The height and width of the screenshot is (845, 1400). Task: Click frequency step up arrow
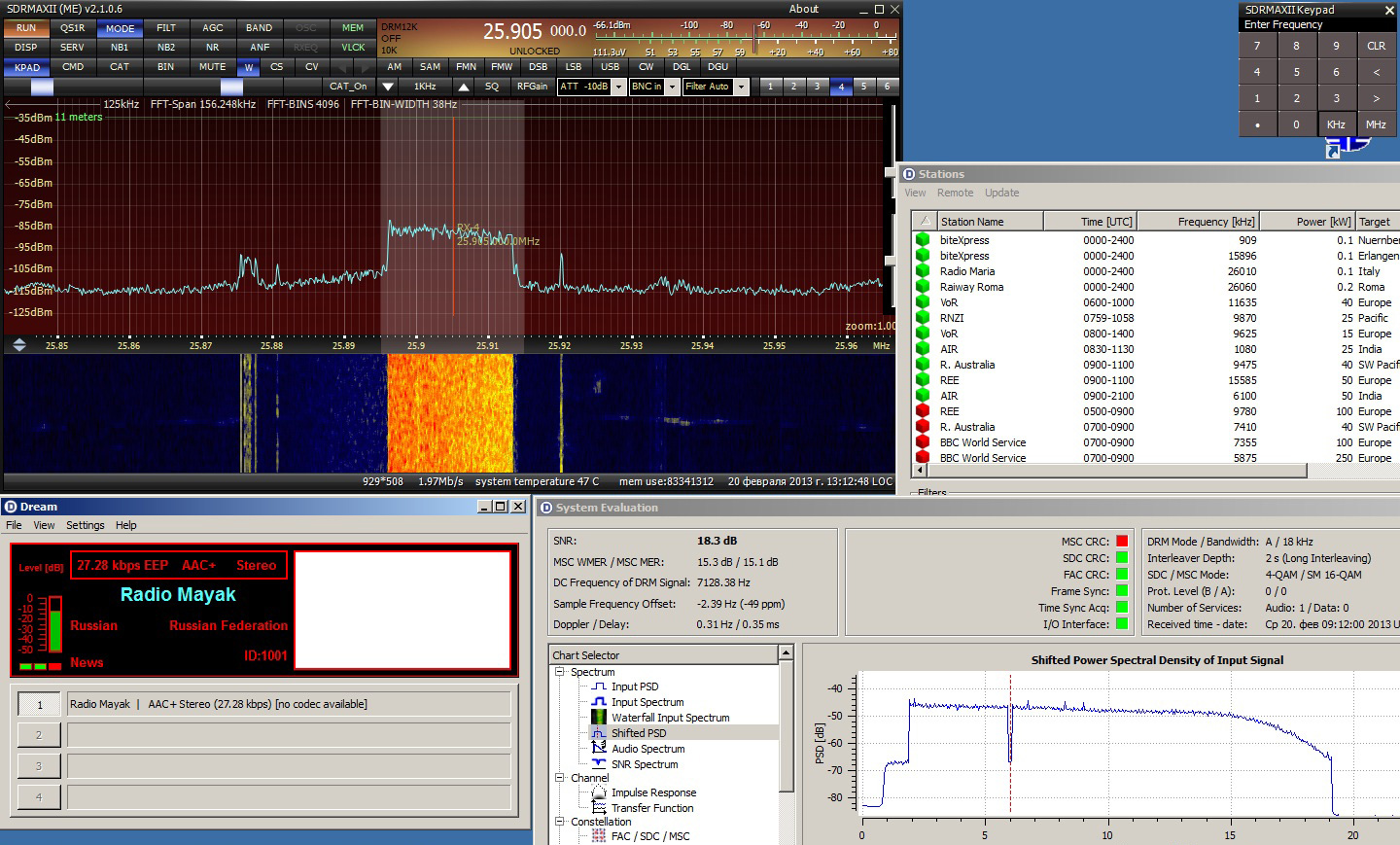[464, 87]
